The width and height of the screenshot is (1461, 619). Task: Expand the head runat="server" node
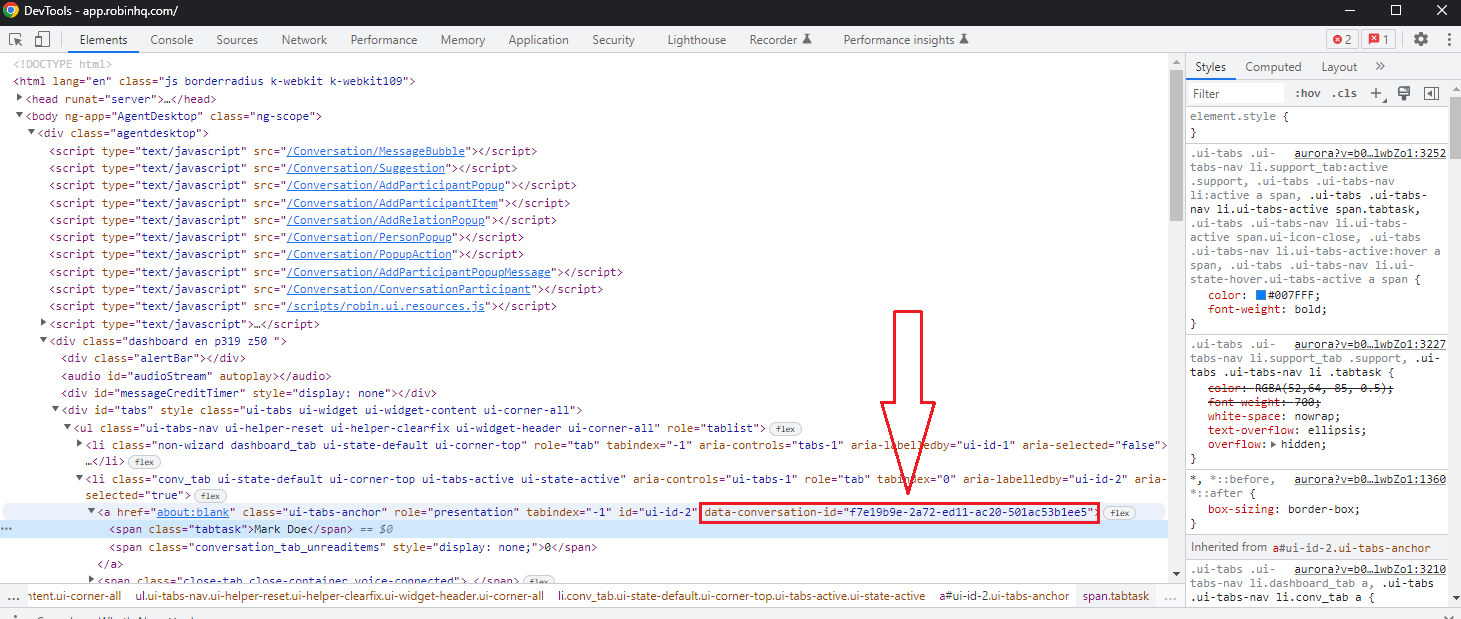(21, 99)
